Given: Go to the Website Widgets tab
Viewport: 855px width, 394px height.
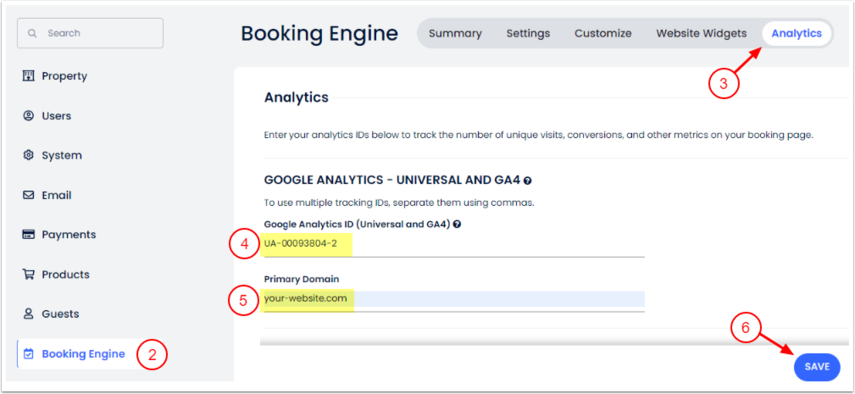Looking at the screenshot, I should pyautogui.click(x=701, y=33).
